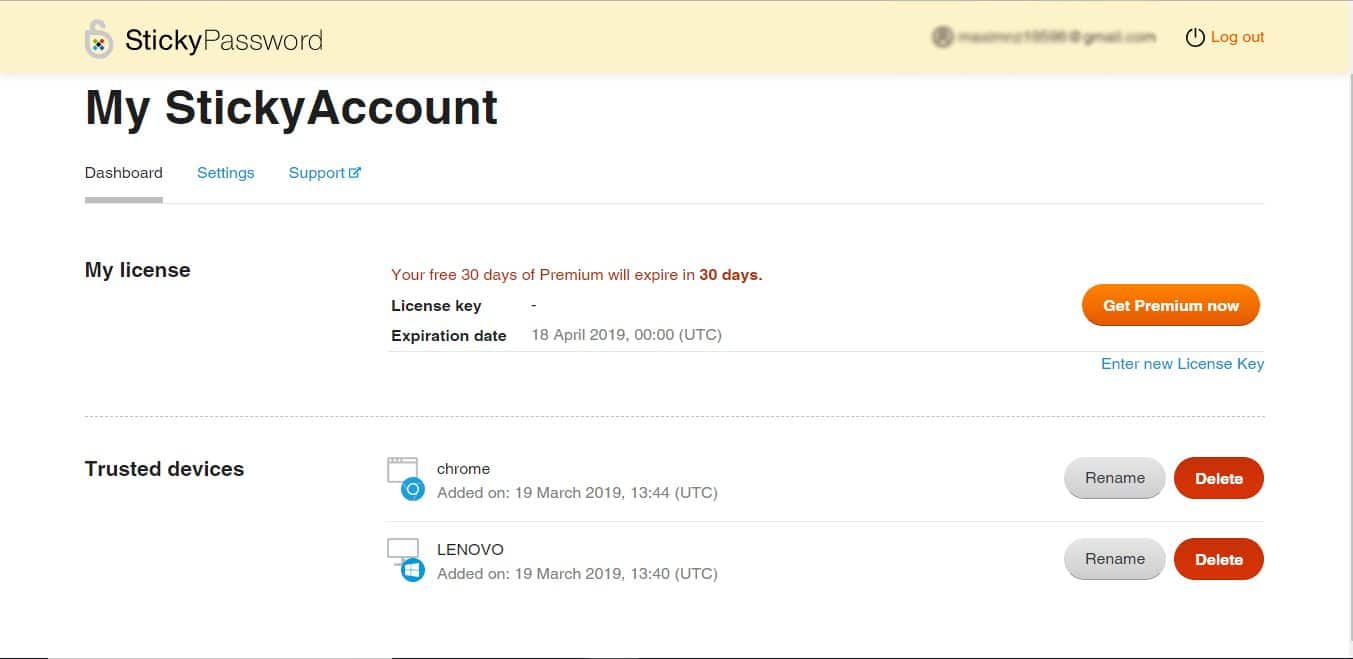Click the License key label
The width and height of the screenshot is (1353, 659).
pos(436,306)
